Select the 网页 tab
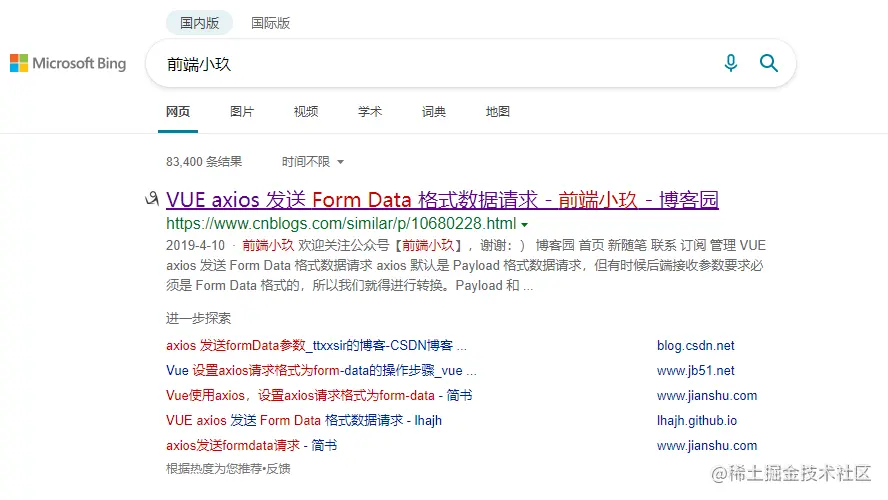Viewport: 888px width, 500px height. pos(178,112)
